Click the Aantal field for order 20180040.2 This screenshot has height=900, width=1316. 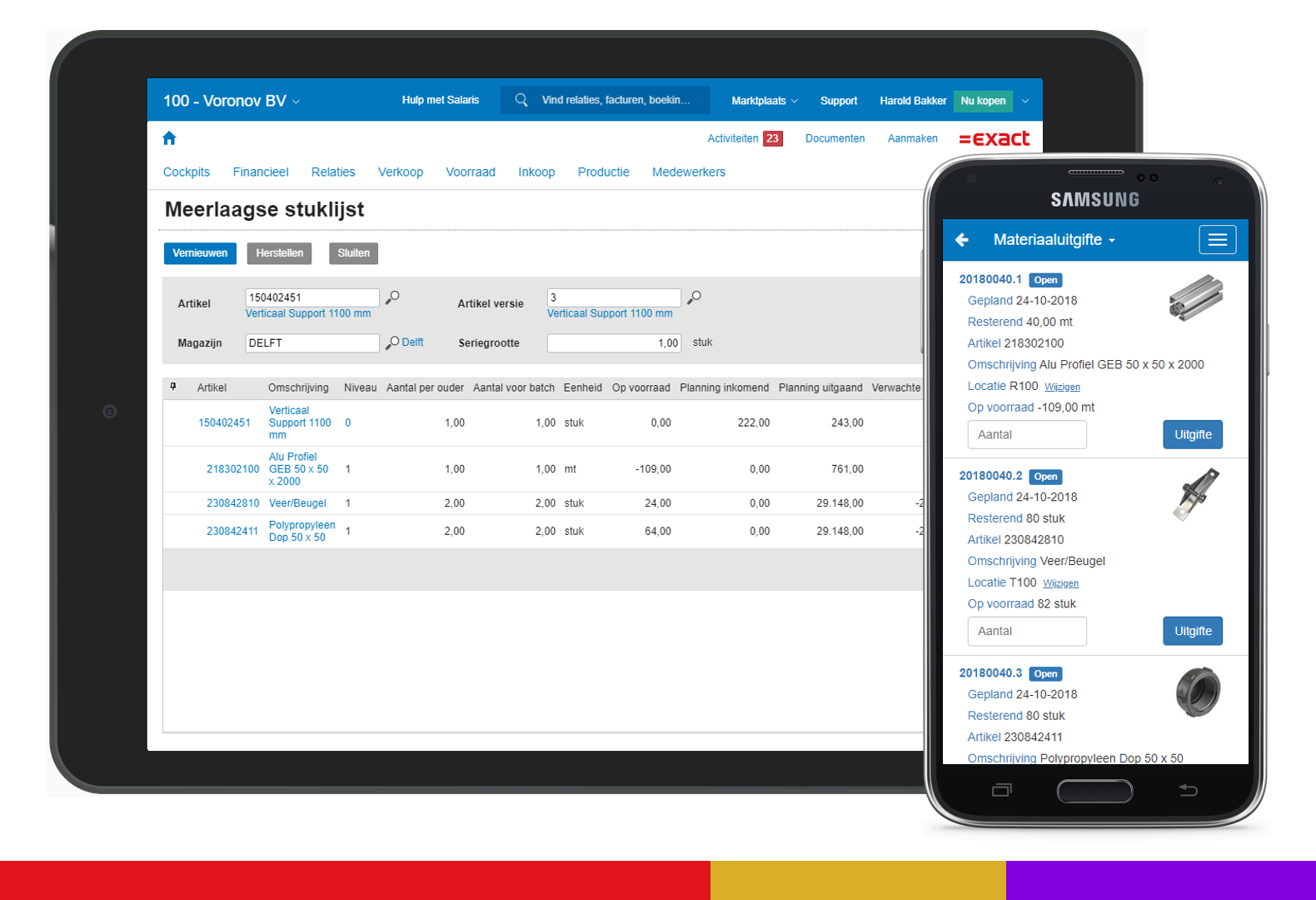[x=1026, y=632]
